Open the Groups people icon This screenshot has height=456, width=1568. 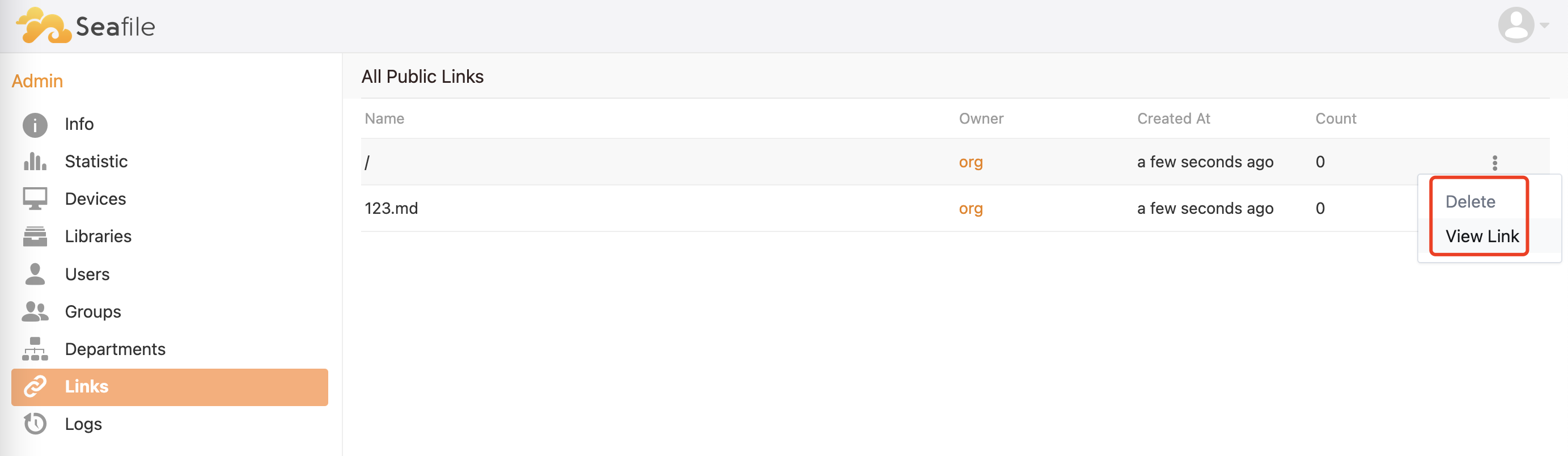coord(35,311)
